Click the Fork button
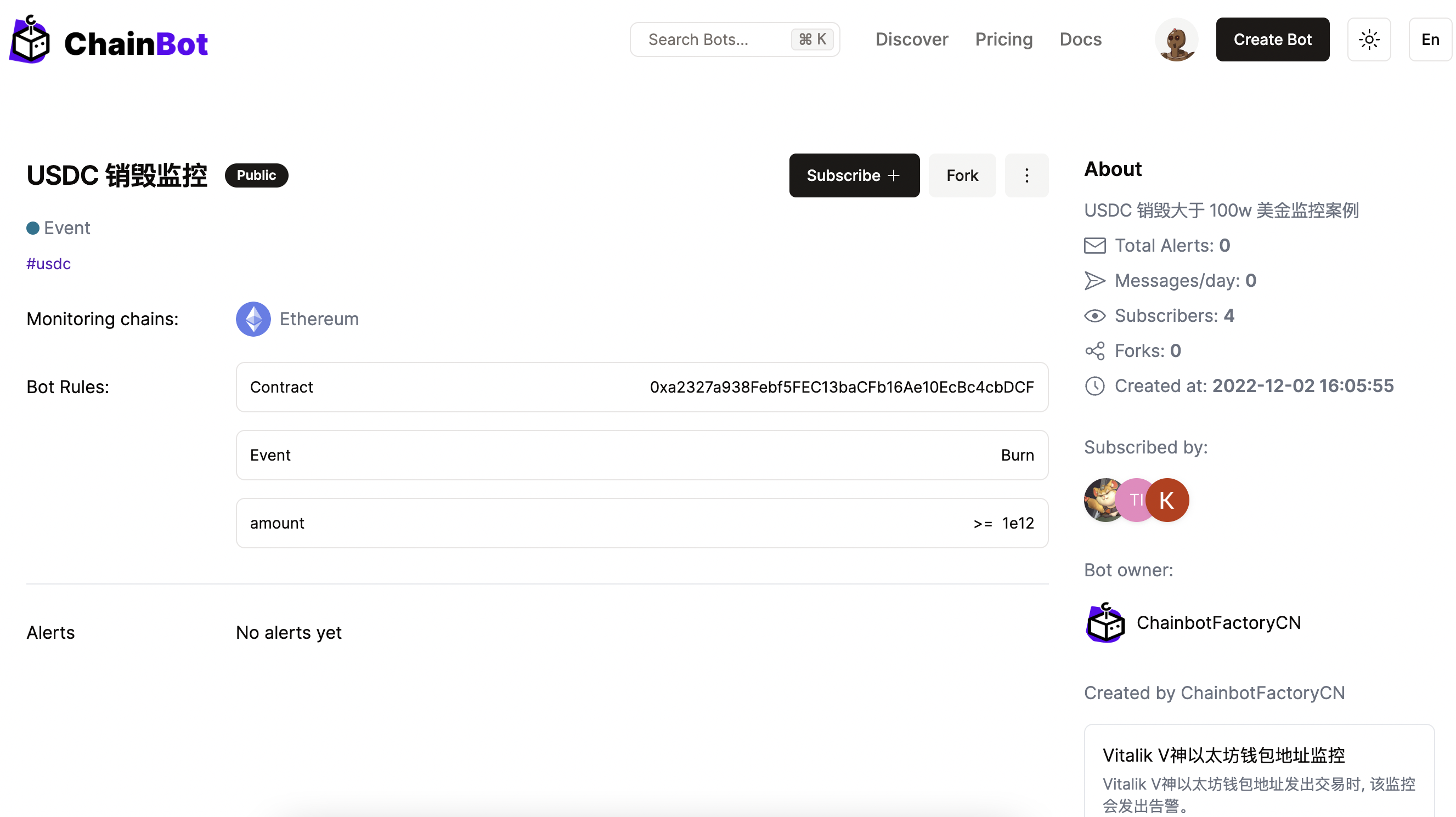 (962, 175)
